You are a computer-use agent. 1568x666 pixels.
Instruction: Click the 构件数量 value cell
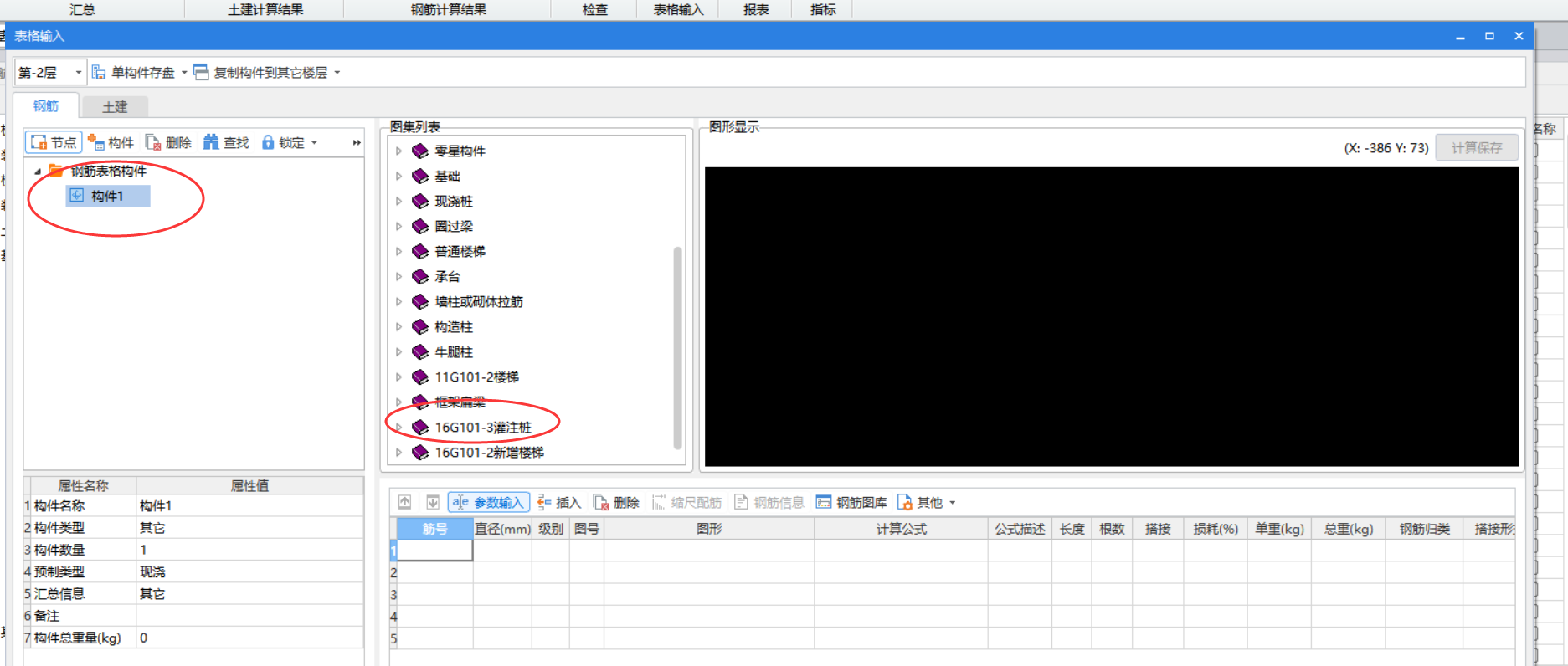pos(249,550)
